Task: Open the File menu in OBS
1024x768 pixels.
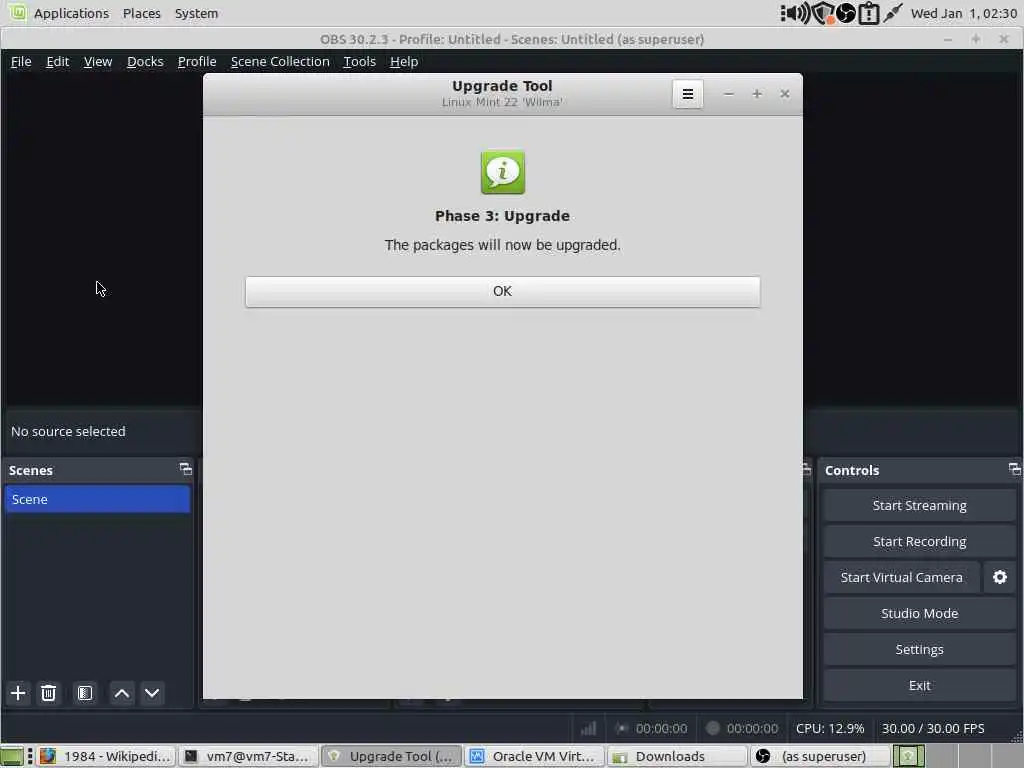Action: [x=21, y=61]
